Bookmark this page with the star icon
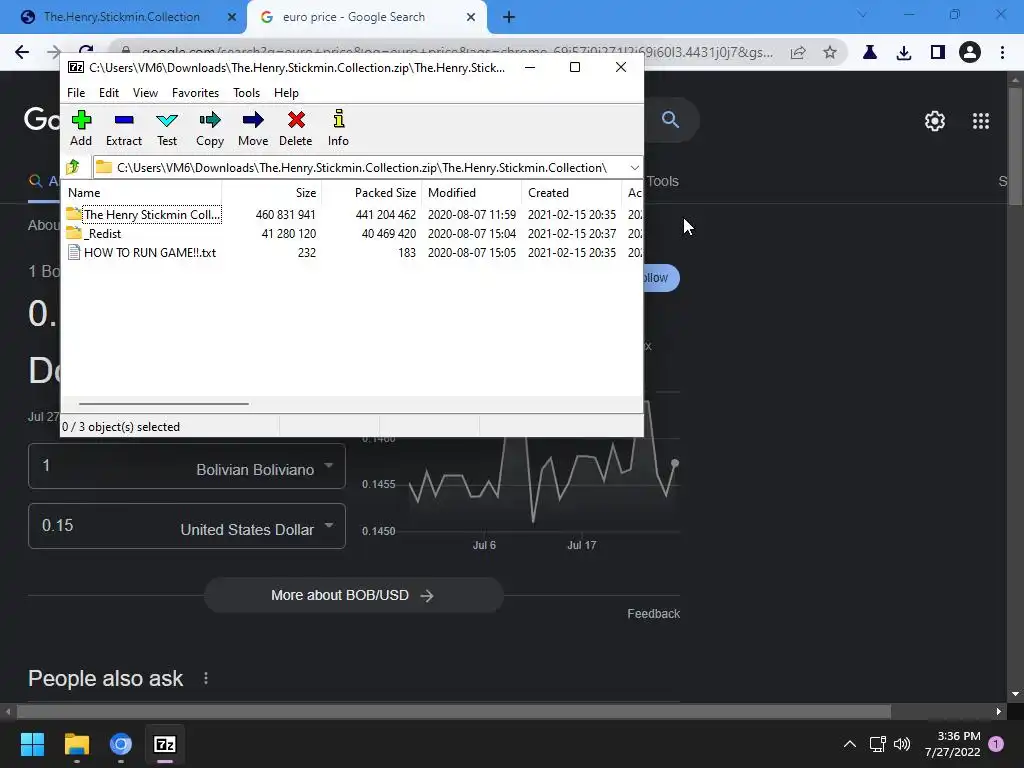 829,52
